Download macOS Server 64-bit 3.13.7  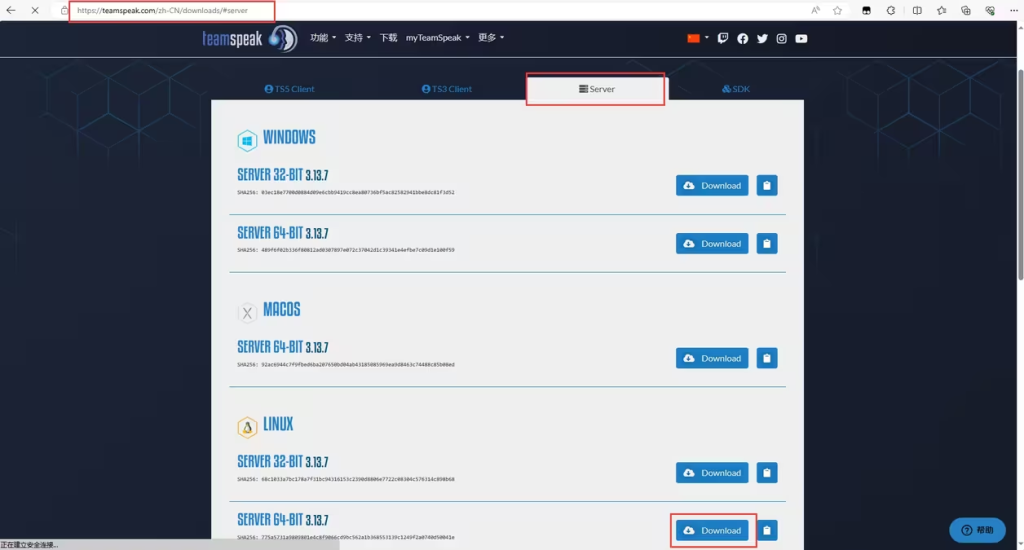[x=712, y=358]
